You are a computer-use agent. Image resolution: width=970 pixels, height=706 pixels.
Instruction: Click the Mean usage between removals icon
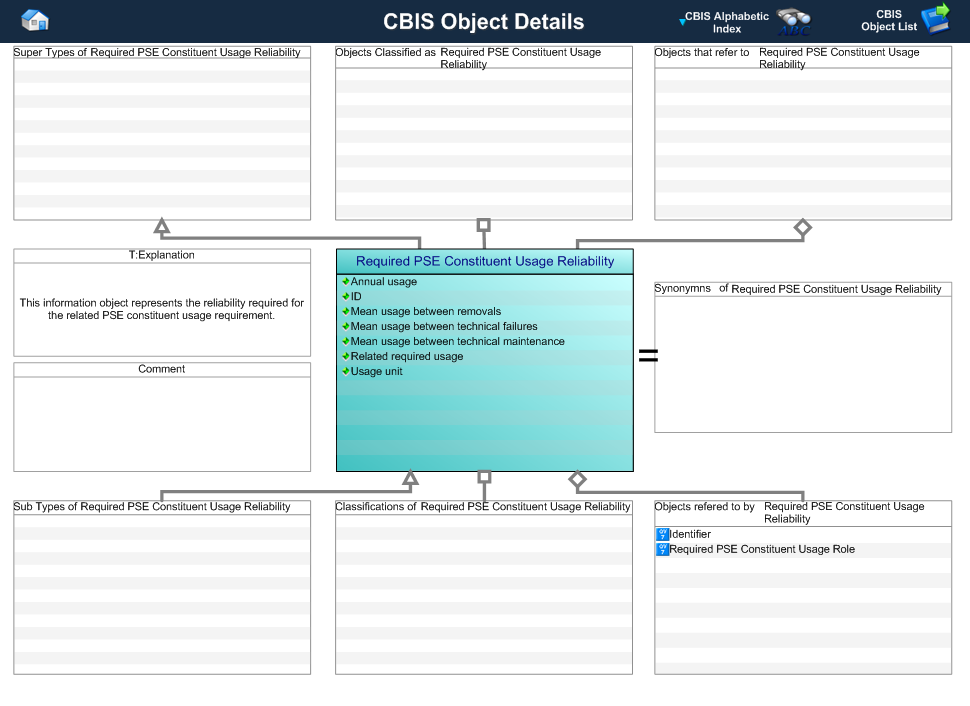[x=346, y=311]
